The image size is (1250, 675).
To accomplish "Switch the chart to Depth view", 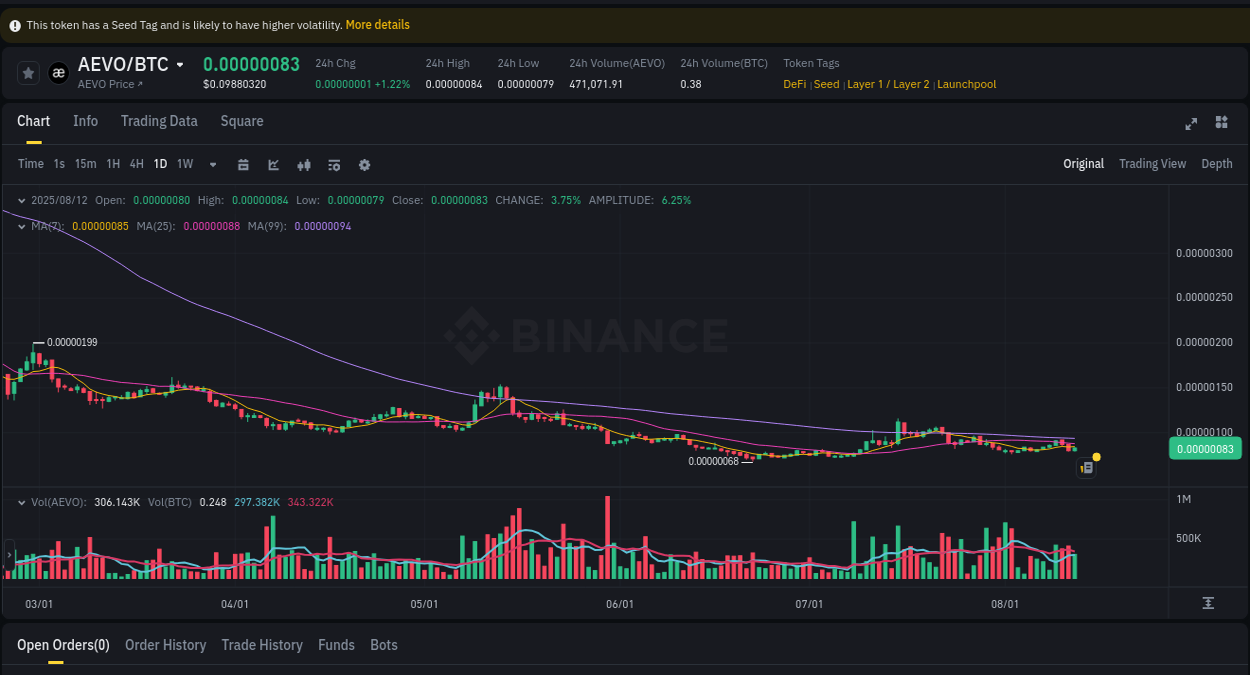I will pyautogui.click(x=1217, y=163).
